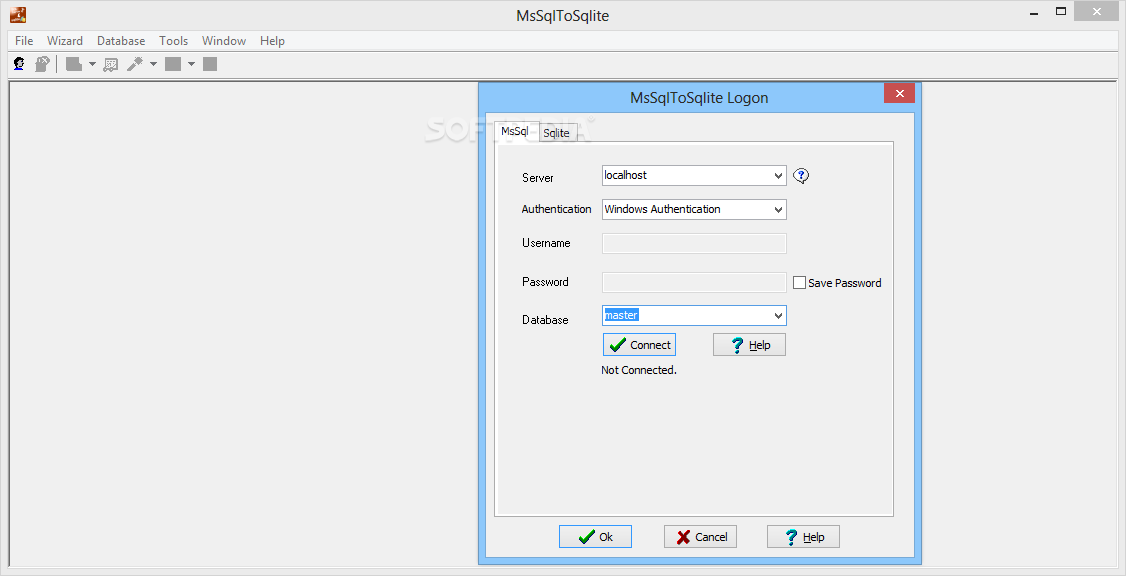Open the Wizard menu
This screenshot has width=1126, height=576.
tap(65, 41)
